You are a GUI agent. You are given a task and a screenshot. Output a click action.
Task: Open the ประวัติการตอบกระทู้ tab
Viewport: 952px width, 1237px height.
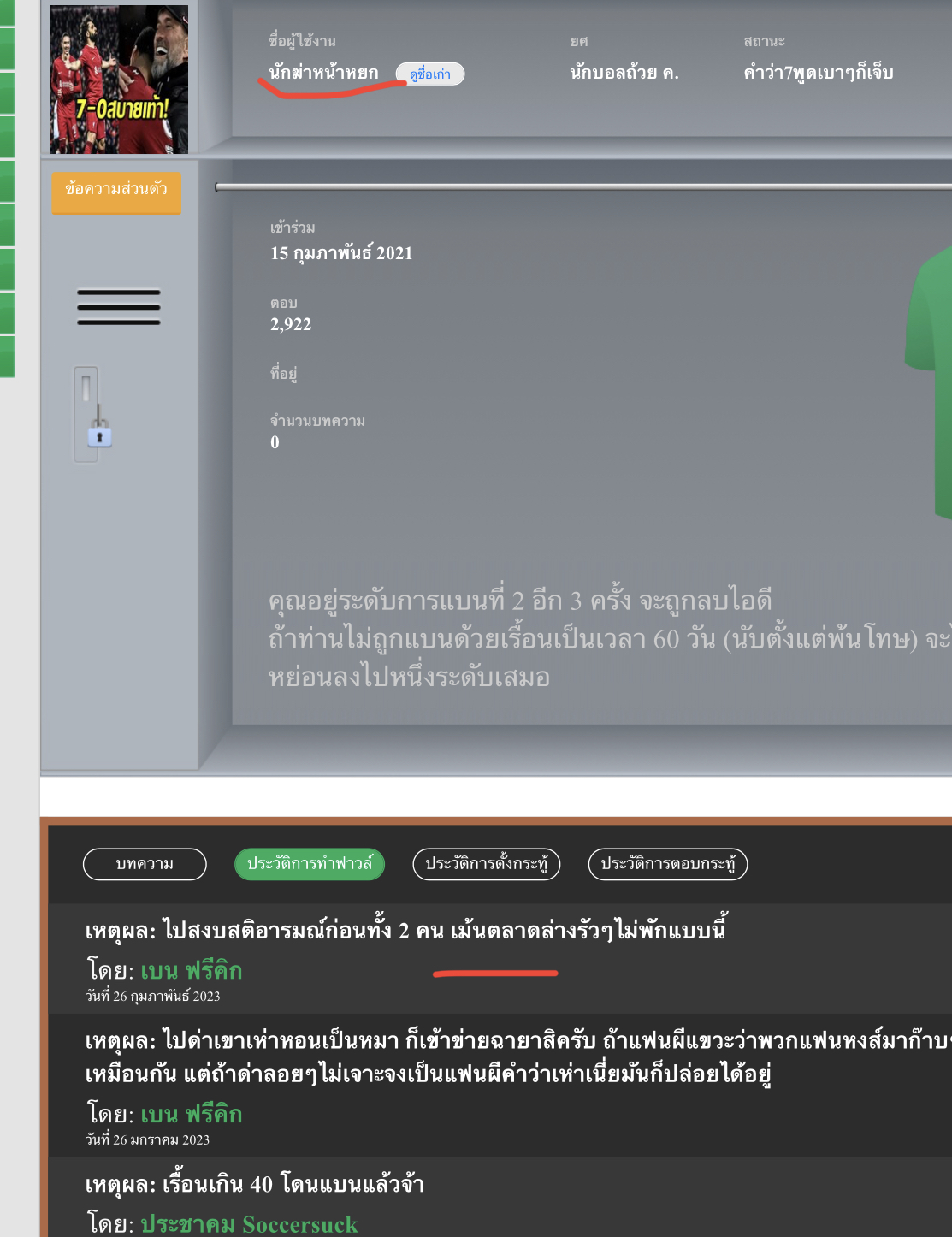(667, 864)
